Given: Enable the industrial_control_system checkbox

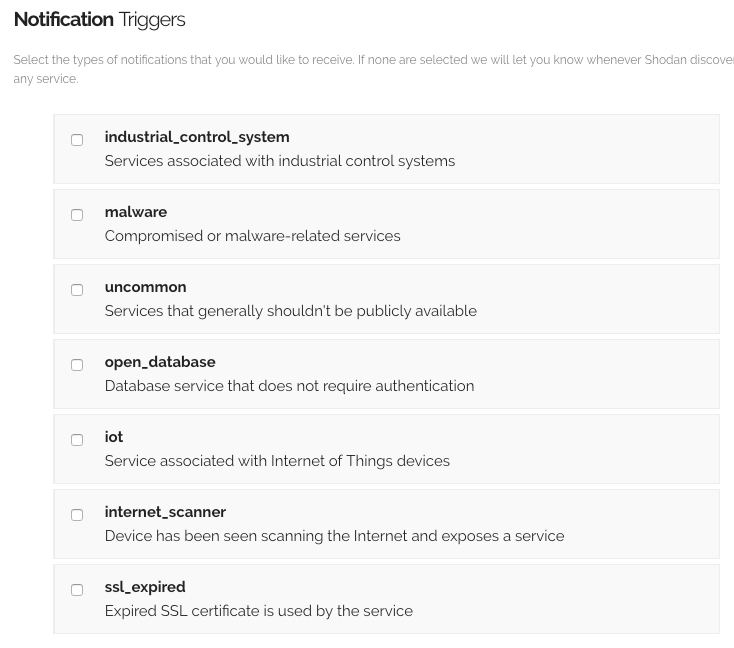Looking at the screenshot, I should [77, 140].
